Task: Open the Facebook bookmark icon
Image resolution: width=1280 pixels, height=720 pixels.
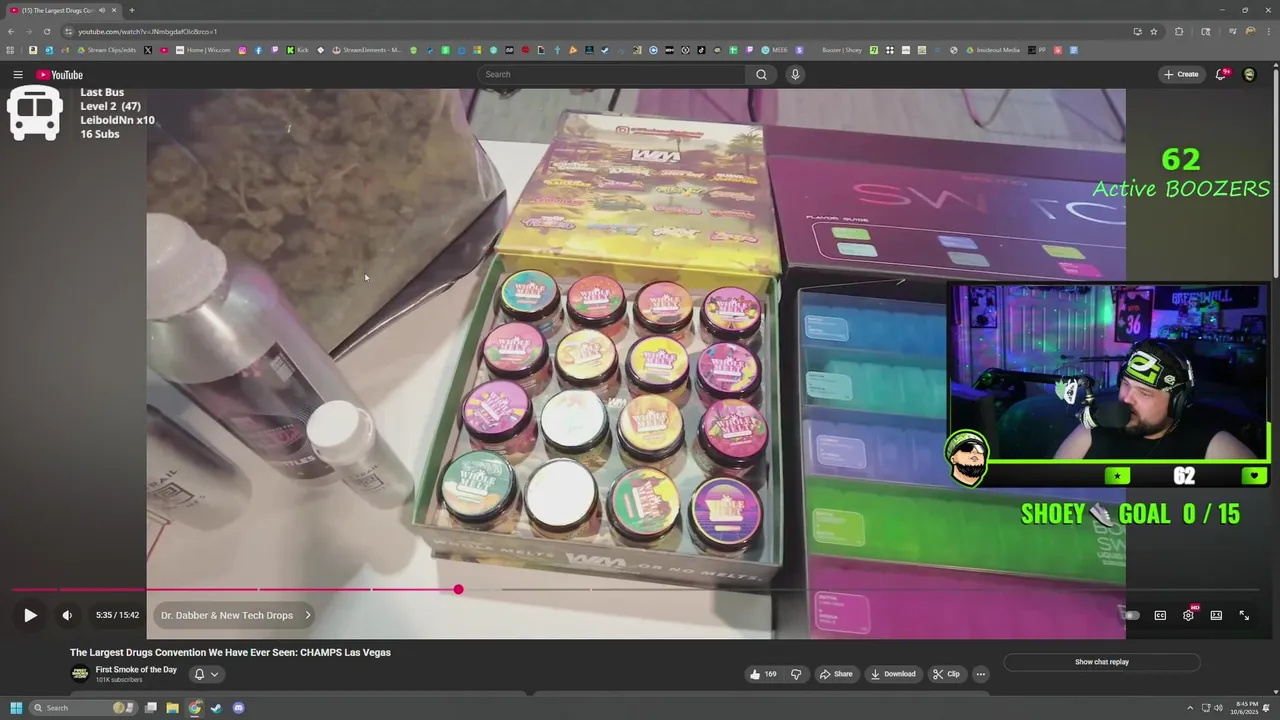Action: (x=258, y=50)
